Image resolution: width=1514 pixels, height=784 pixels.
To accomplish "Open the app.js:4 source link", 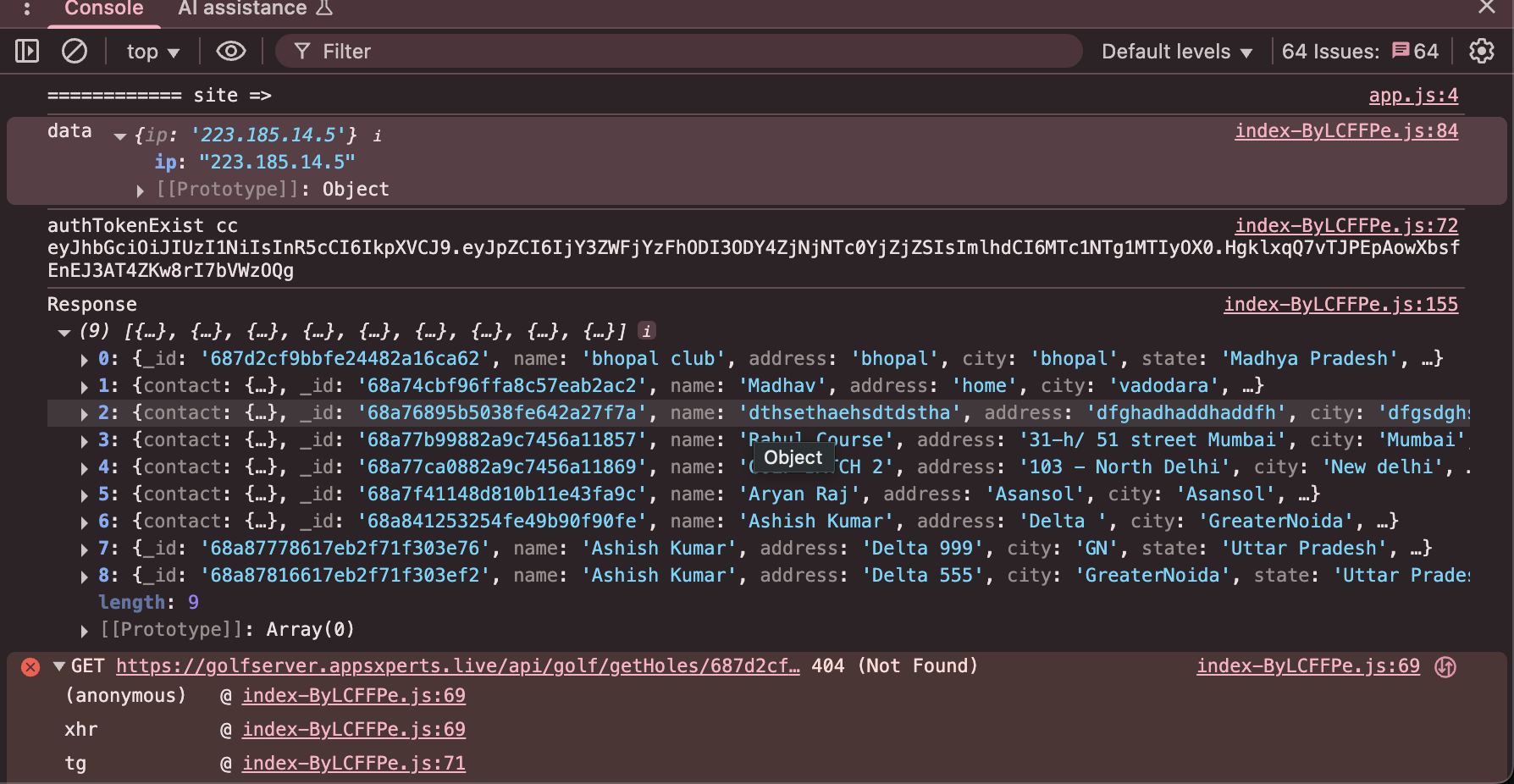I will 1412,96.
